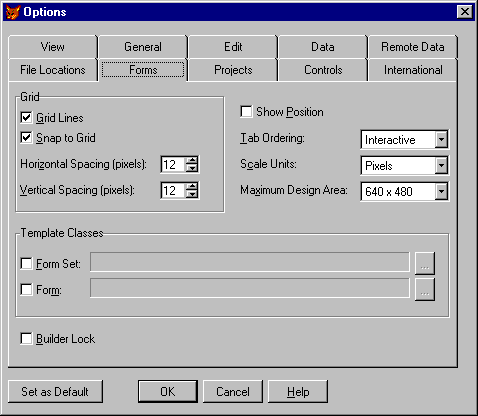The height and width of the screenshot is (416, 478).
Task: Click the Horizontal Spacing value field
Action: 173,164
